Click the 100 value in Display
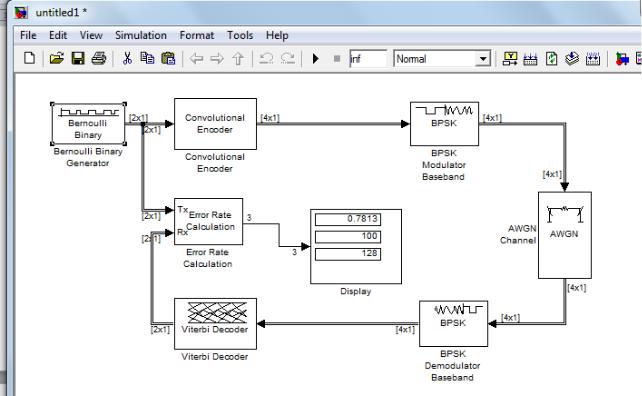This screenshot has height=396, width=642. pos(348,236)
